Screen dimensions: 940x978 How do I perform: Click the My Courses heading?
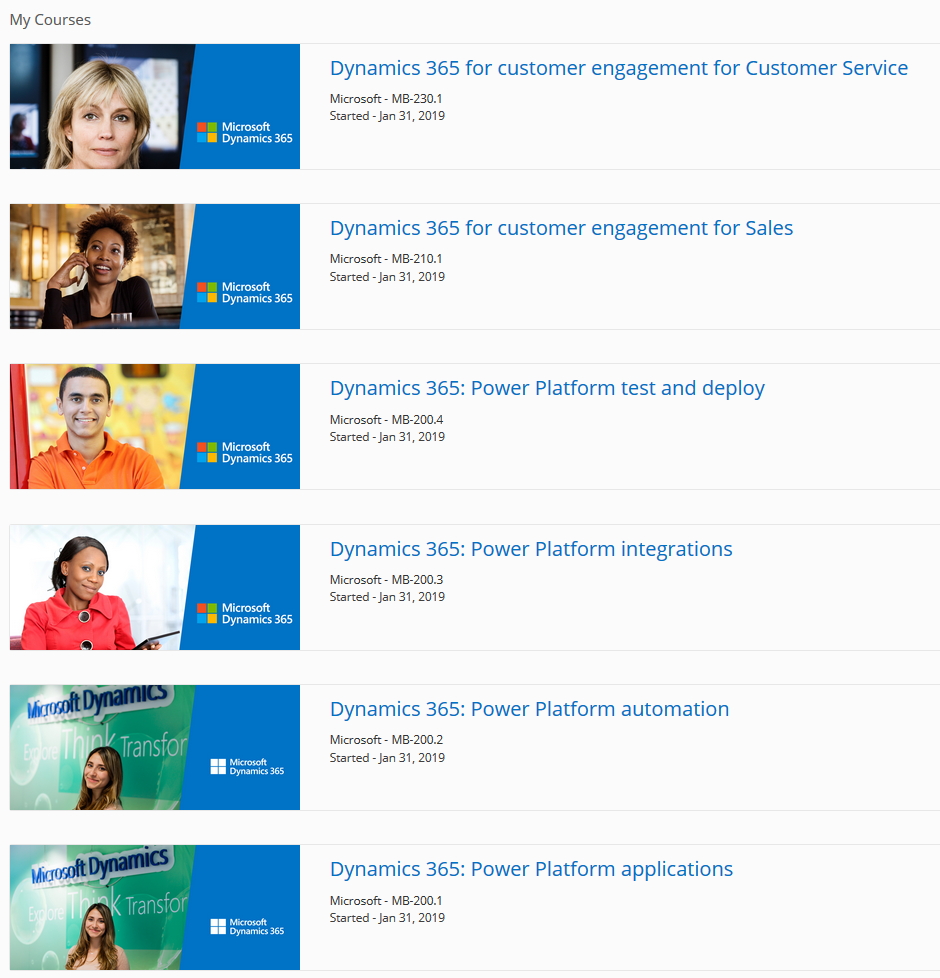click(51, 20)
